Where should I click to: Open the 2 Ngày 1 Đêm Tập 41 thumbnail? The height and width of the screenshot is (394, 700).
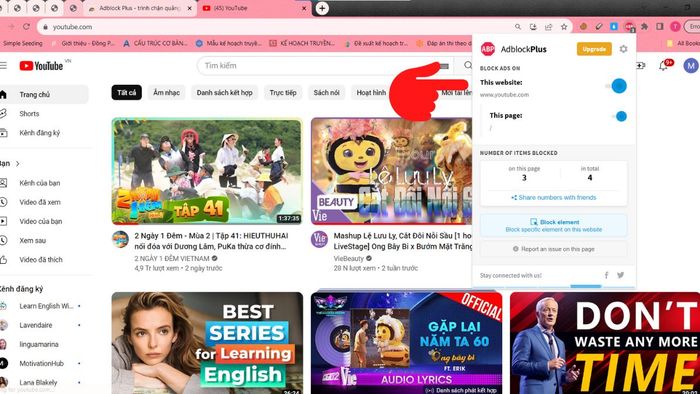point(207,171)
